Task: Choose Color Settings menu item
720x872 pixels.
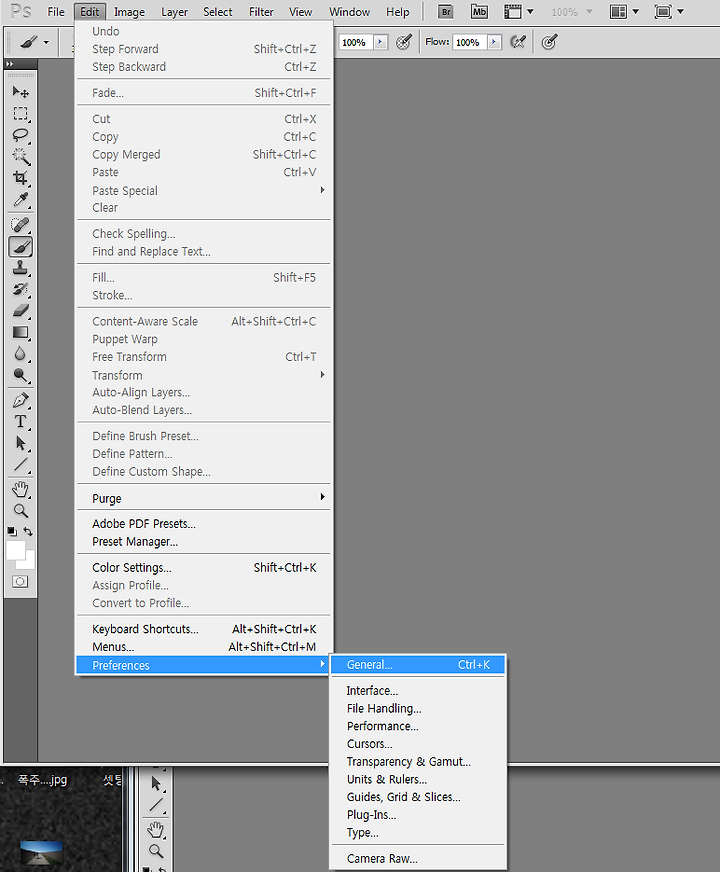Action: click(x=203, y=567)
